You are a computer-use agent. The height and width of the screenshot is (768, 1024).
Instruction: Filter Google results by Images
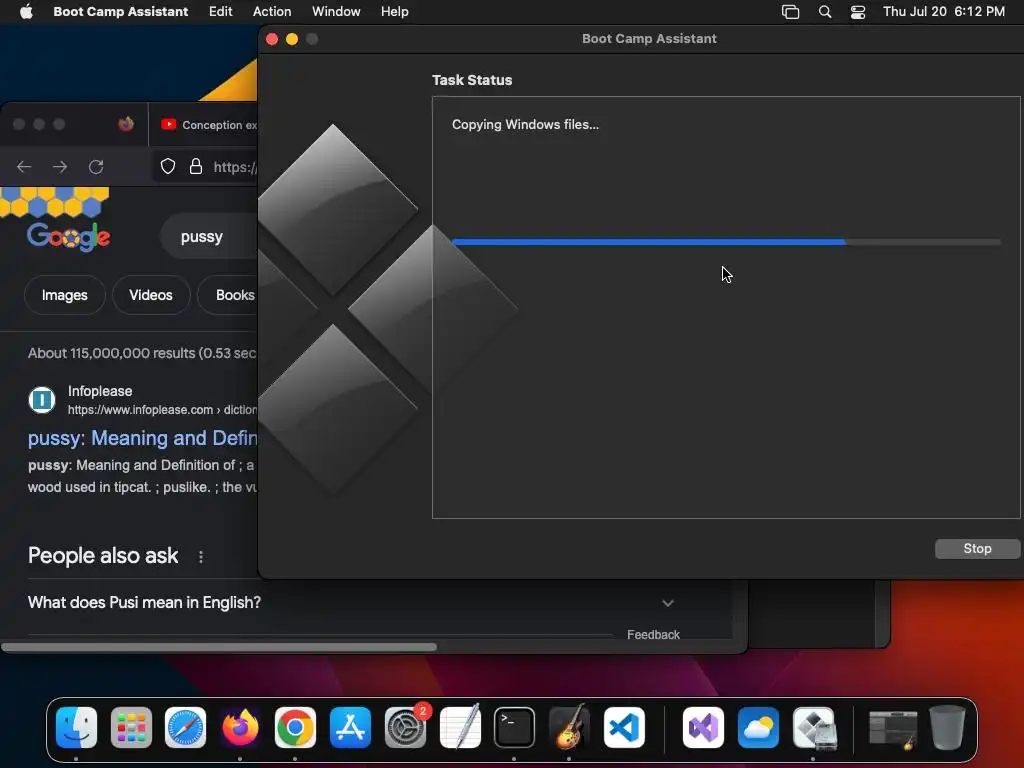tap(65, 295)
